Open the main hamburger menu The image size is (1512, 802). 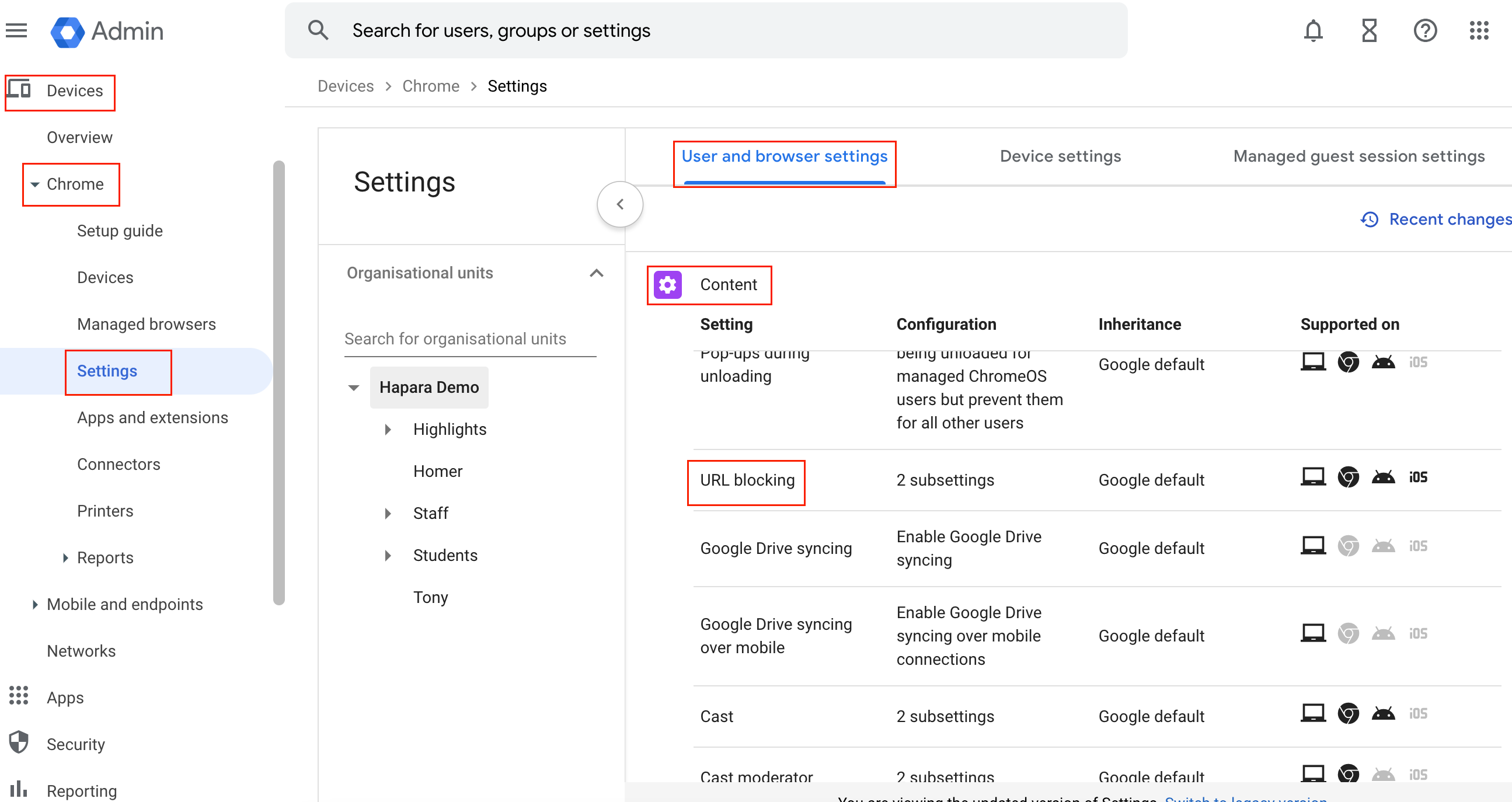[x=16, y=30]
